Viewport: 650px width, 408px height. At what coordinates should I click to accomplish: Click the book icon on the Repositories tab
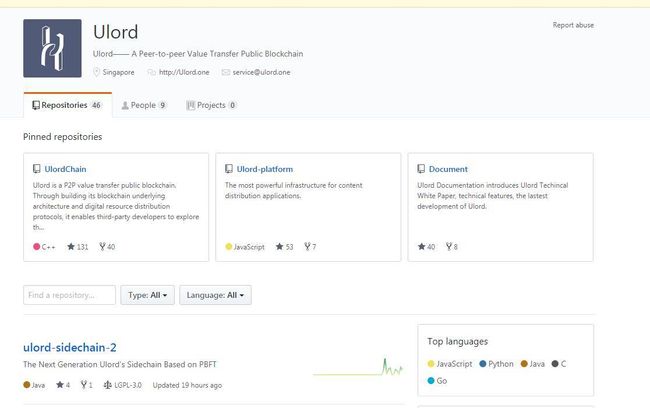[36, 105]
